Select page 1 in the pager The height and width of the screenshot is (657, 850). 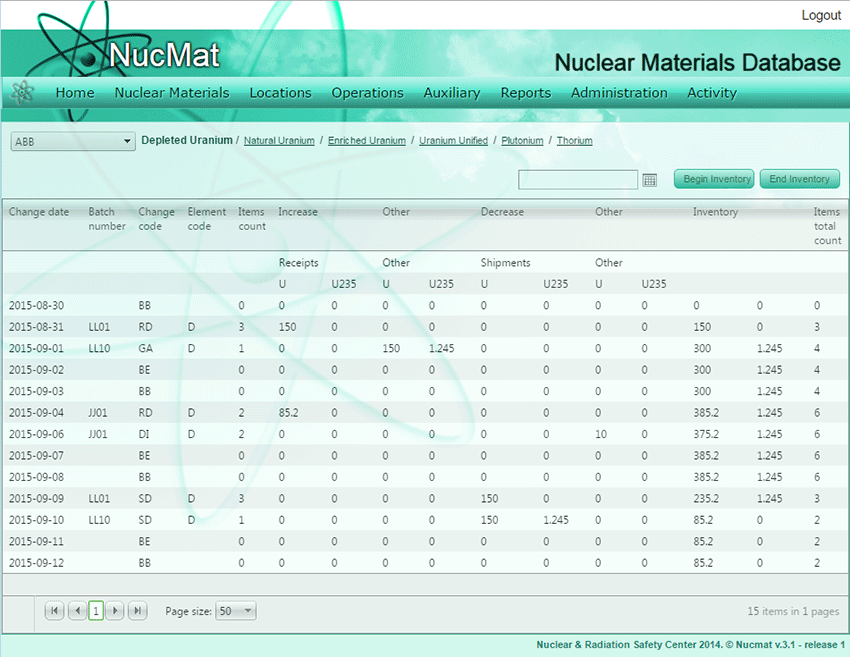(96, 611)
